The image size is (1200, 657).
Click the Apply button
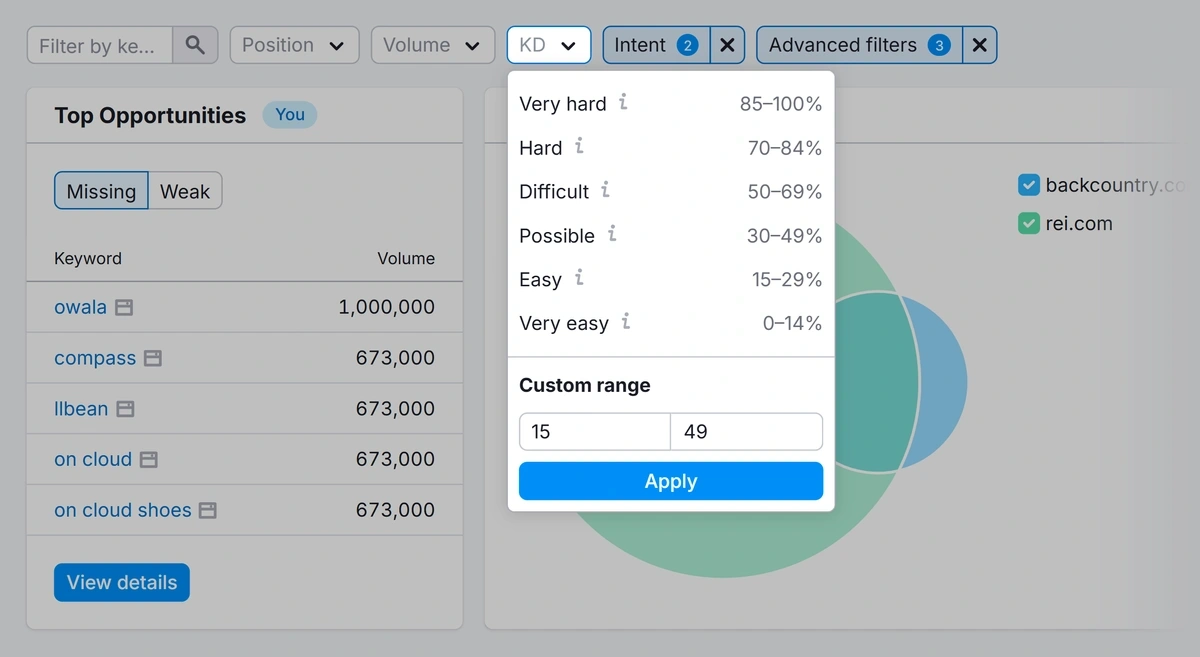pyautogui.click(x=671, y=481)
